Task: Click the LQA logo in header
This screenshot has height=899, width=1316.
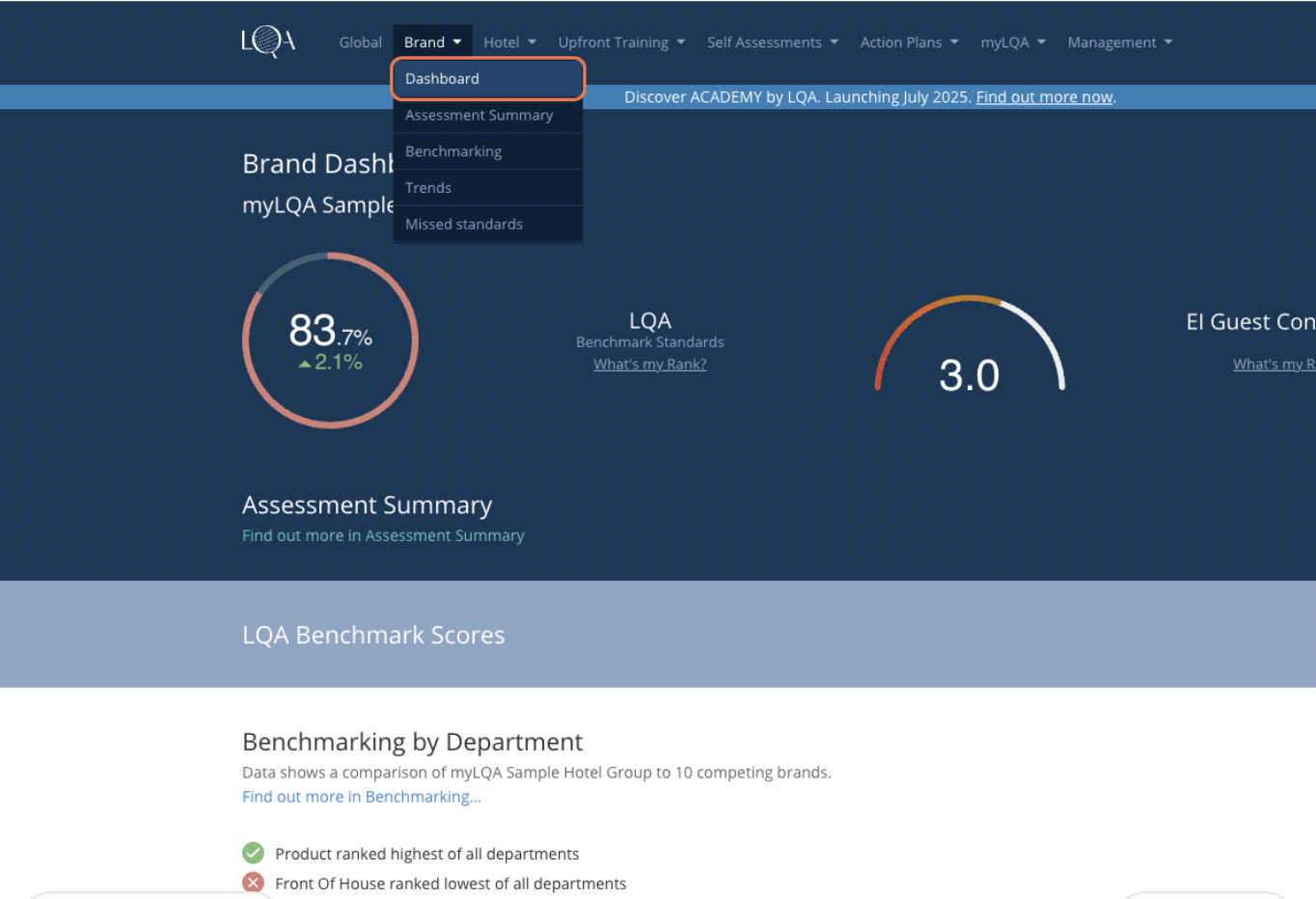Action: [268, 41]
